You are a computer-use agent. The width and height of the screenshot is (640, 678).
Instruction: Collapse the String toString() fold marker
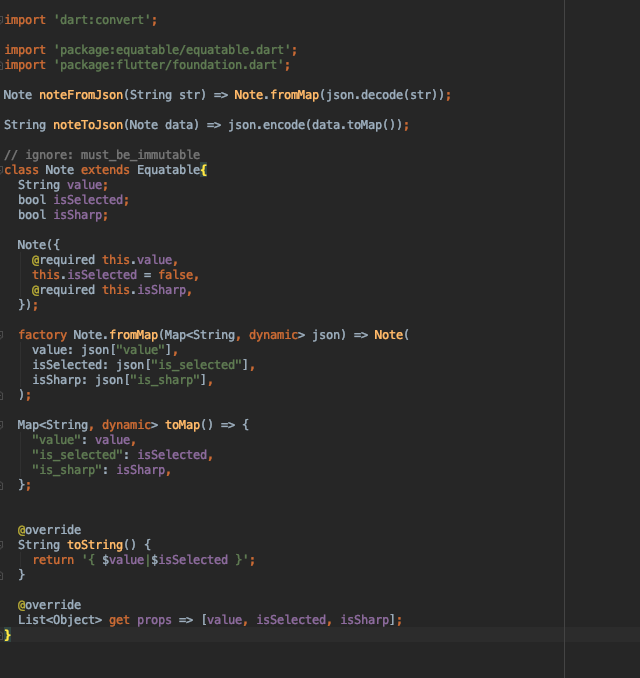[x=1, y=545]
